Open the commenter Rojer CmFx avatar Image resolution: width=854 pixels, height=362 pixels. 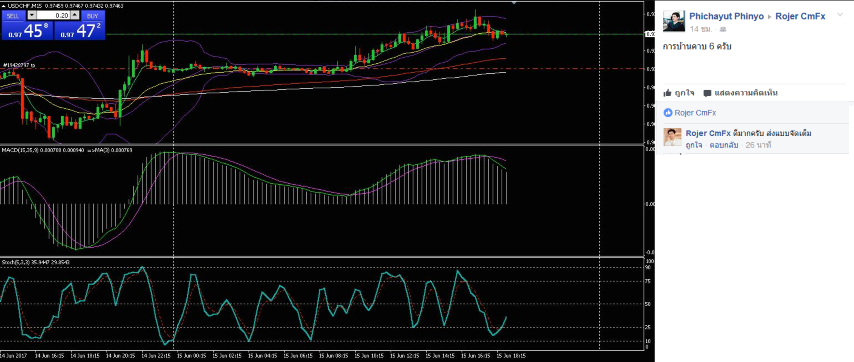[x=672, y=137]
